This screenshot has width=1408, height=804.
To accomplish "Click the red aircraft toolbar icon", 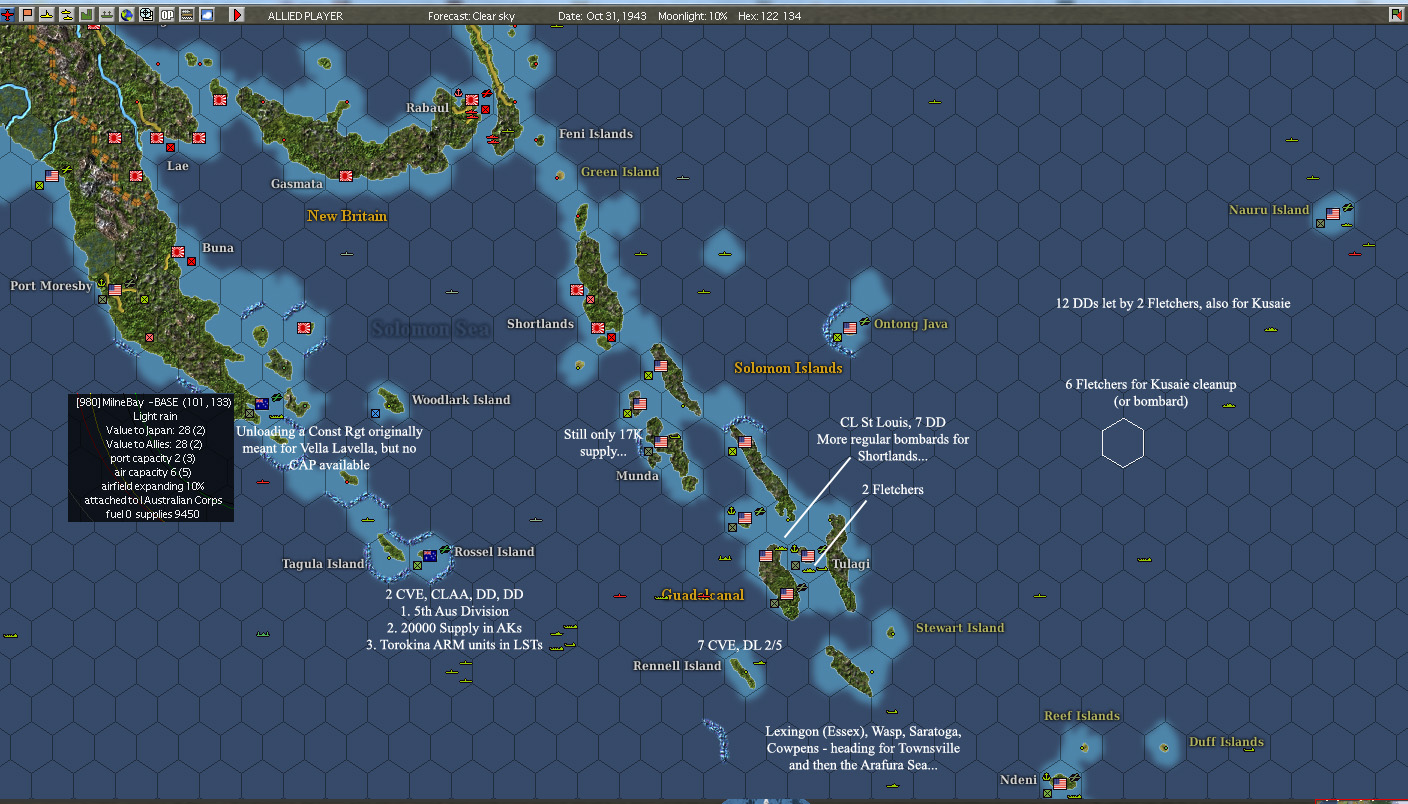I will tap(7, 15).
